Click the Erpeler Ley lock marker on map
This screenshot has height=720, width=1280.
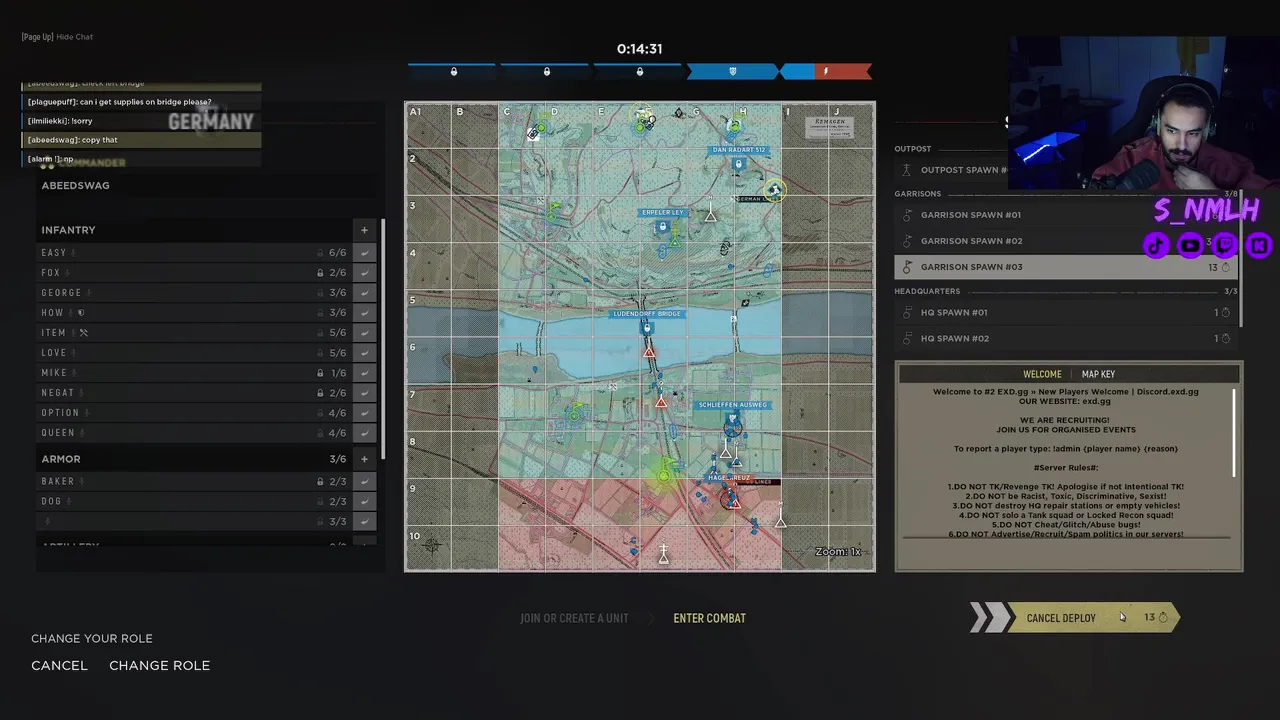point(662,227)
